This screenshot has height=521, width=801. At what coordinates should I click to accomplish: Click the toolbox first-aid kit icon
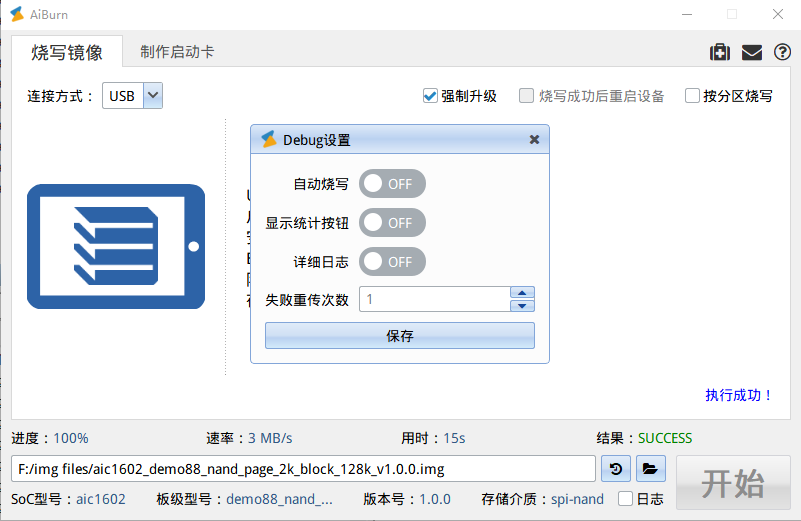click(x=719, y=53)
